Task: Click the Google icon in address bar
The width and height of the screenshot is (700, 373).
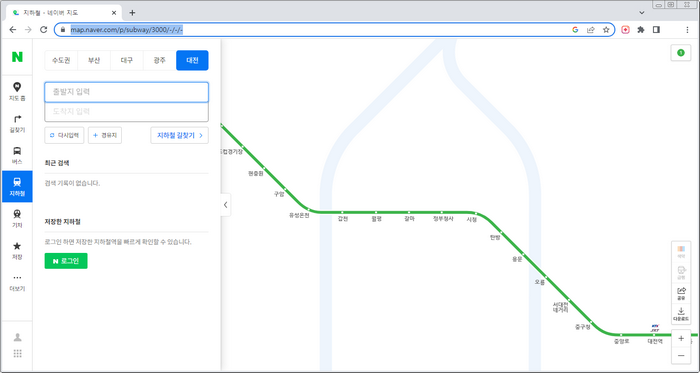Action: (x=575, y=30)
